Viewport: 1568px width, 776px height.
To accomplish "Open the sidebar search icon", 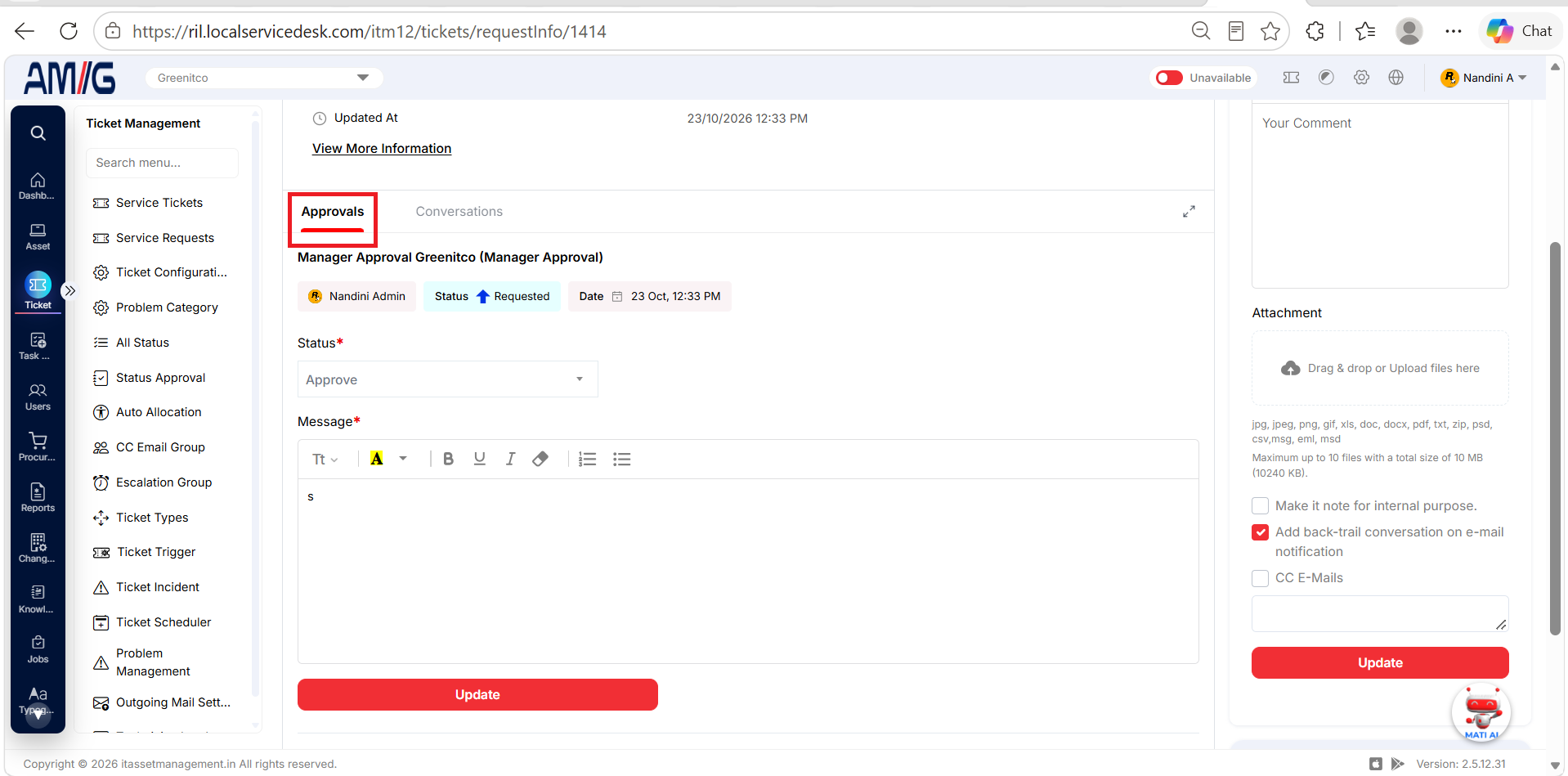I will pyautogui.click(x=38, y=133).
